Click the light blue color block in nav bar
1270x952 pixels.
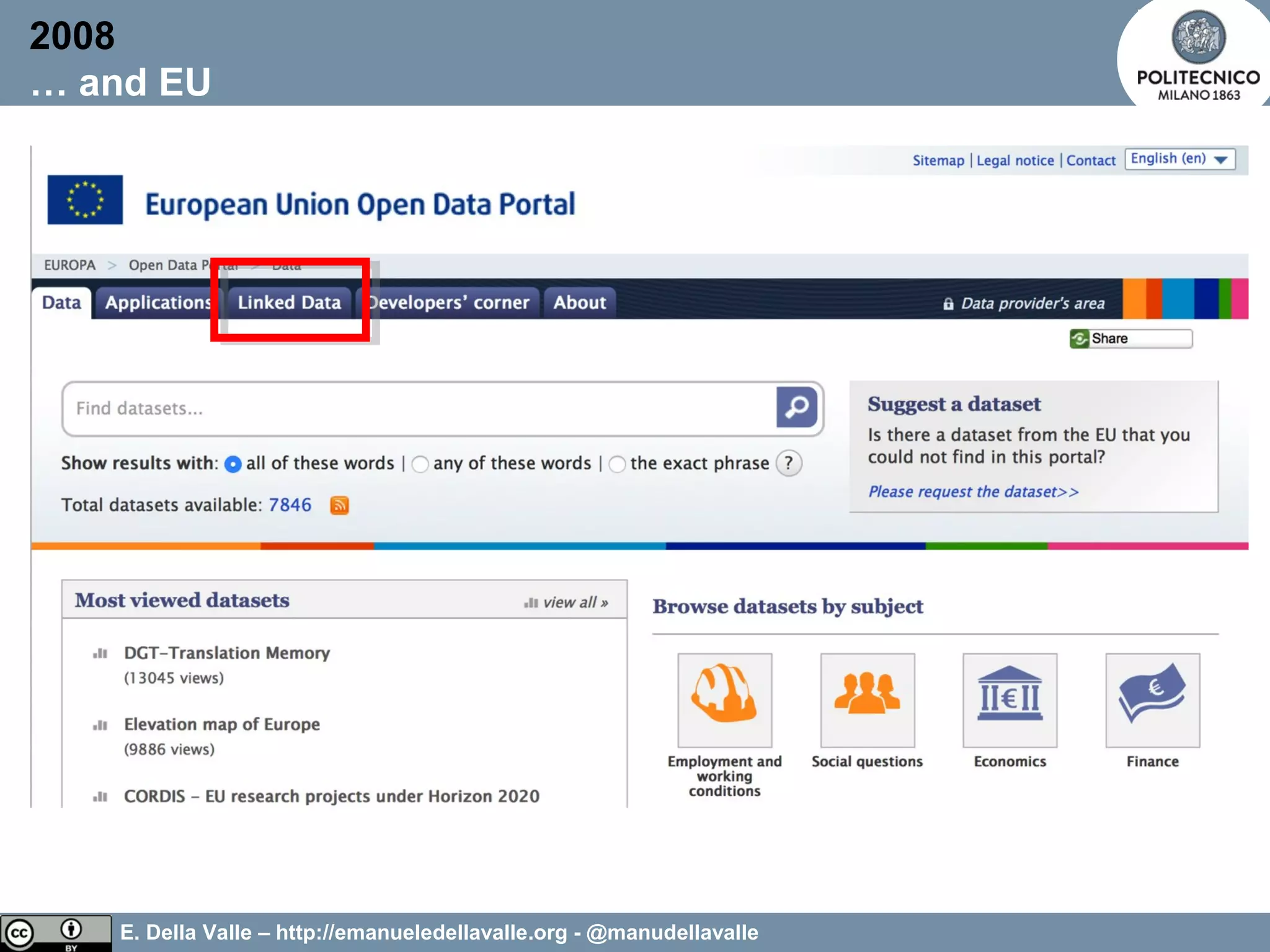click(1178, 299)
